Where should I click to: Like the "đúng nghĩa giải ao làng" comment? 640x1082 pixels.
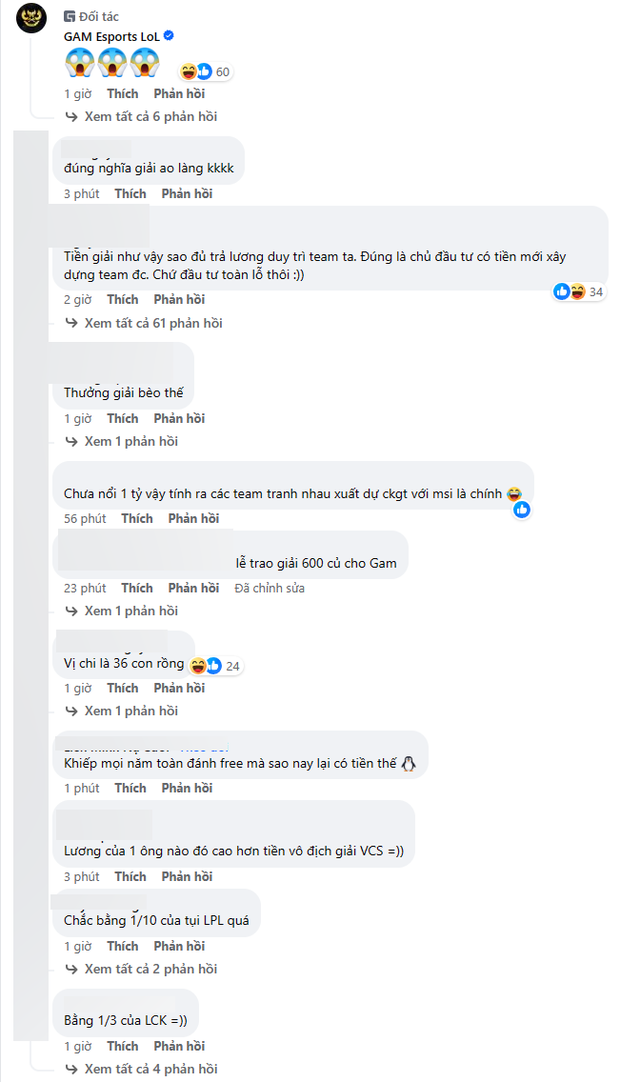click(130, 194)
